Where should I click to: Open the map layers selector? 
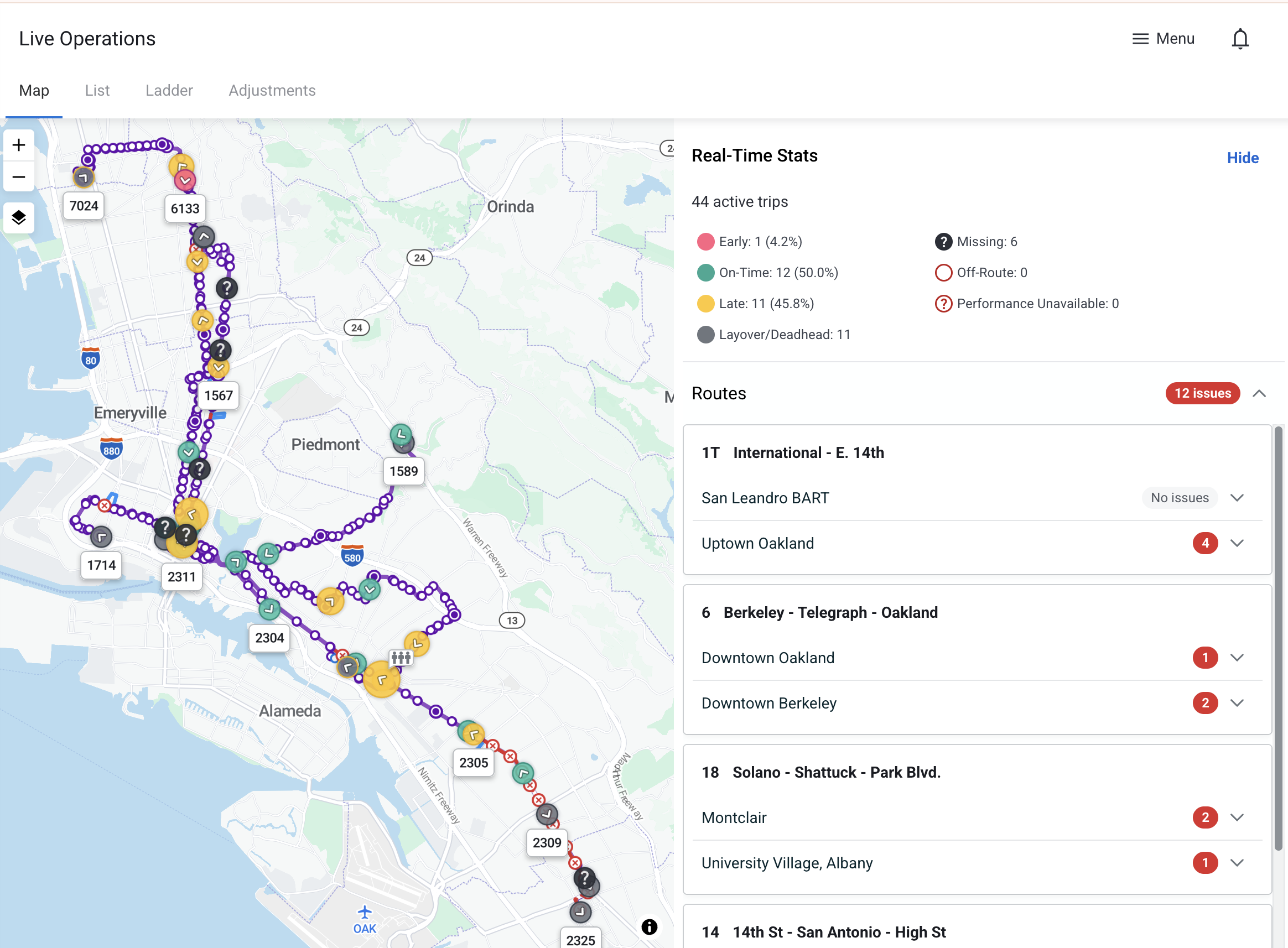pyautogui.click(x=19, y=217)
